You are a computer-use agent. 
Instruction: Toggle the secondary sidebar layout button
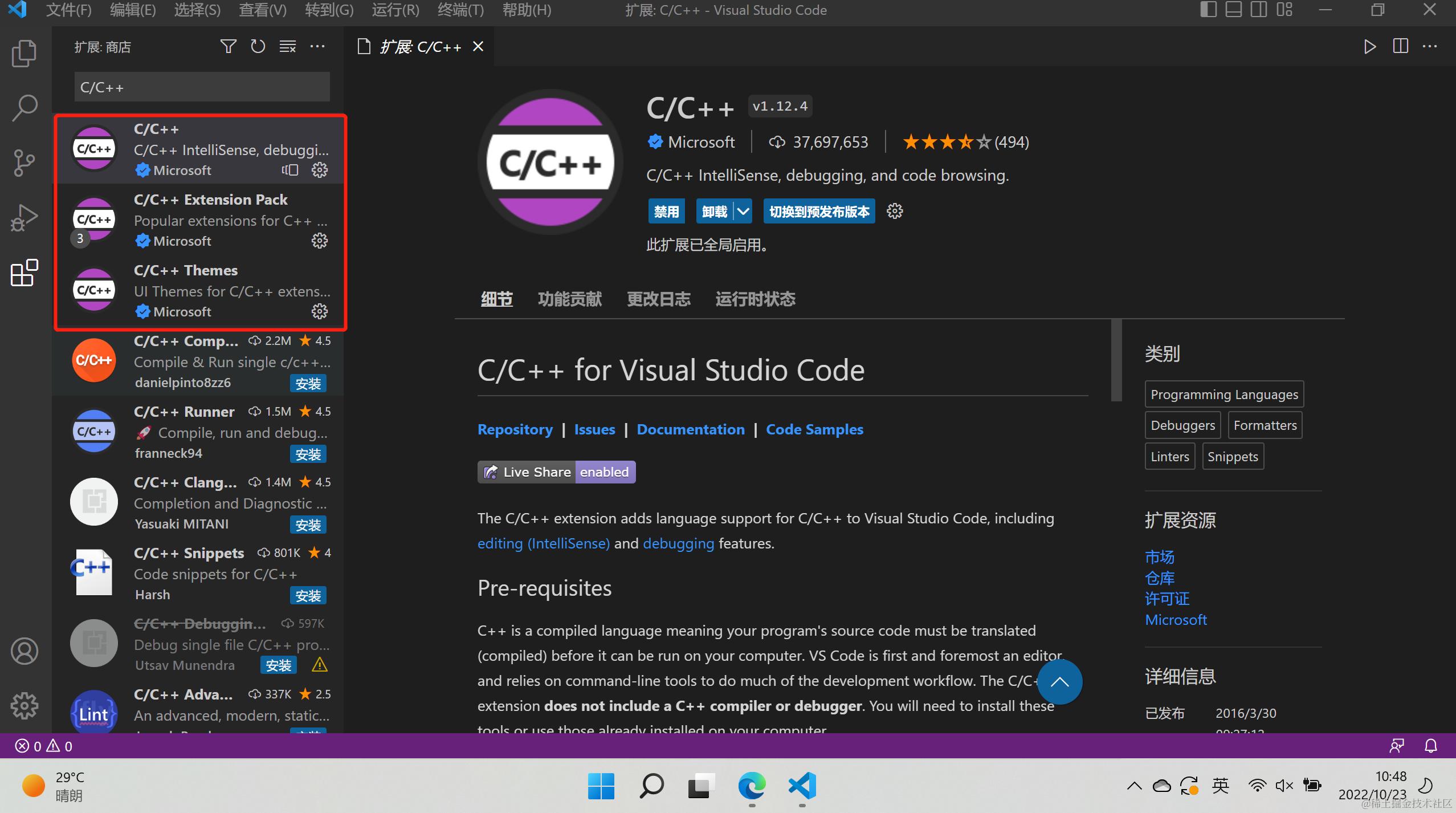(x=1259, y=10)
